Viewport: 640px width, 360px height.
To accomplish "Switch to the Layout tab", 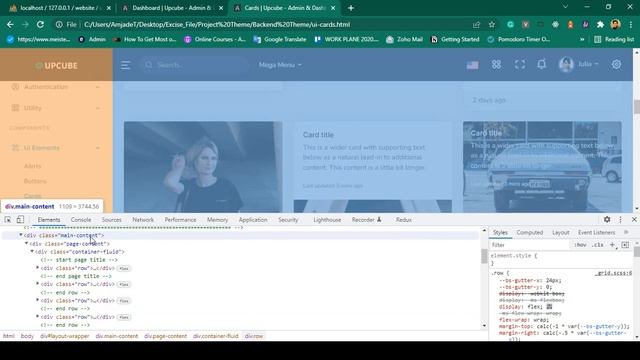I will click(x=560, y=232).
